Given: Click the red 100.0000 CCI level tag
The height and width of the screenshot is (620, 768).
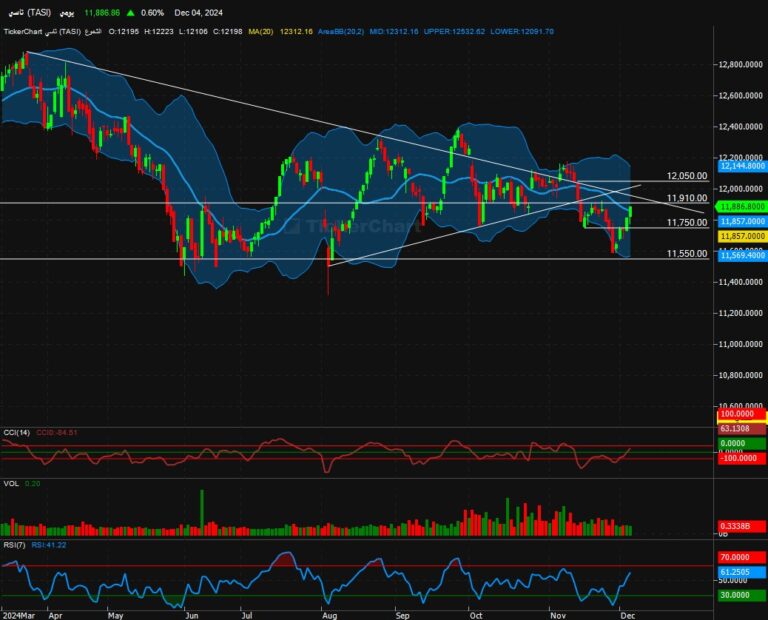Looking at the screenshot, I should [741, 414].
